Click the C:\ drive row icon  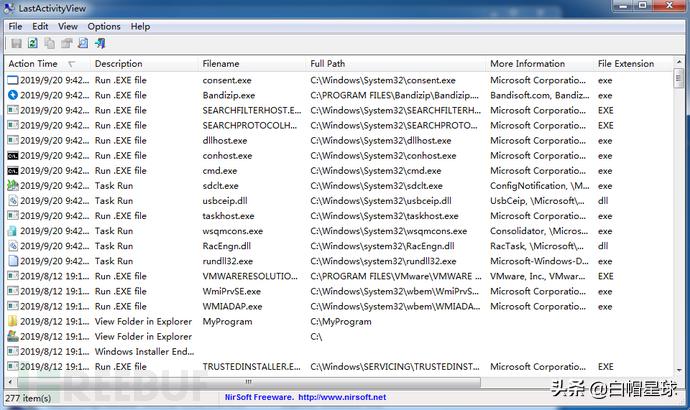(x=13, y=337)
